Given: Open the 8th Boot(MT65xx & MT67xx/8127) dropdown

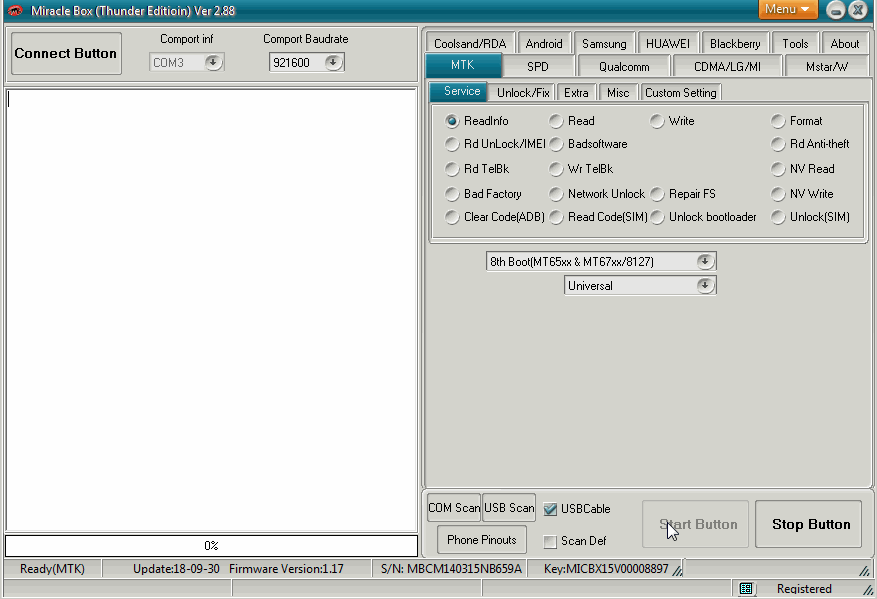Looking at the screenshot, I should tap(705, 261).
